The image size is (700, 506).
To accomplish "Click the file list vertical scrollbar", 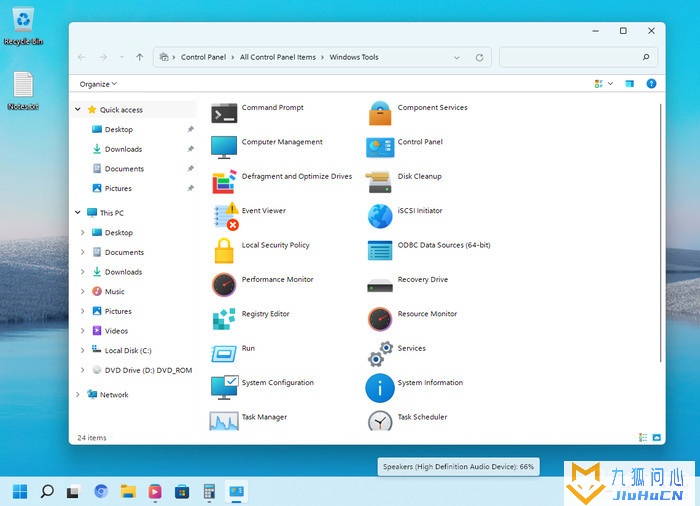I will click(660, 233).
